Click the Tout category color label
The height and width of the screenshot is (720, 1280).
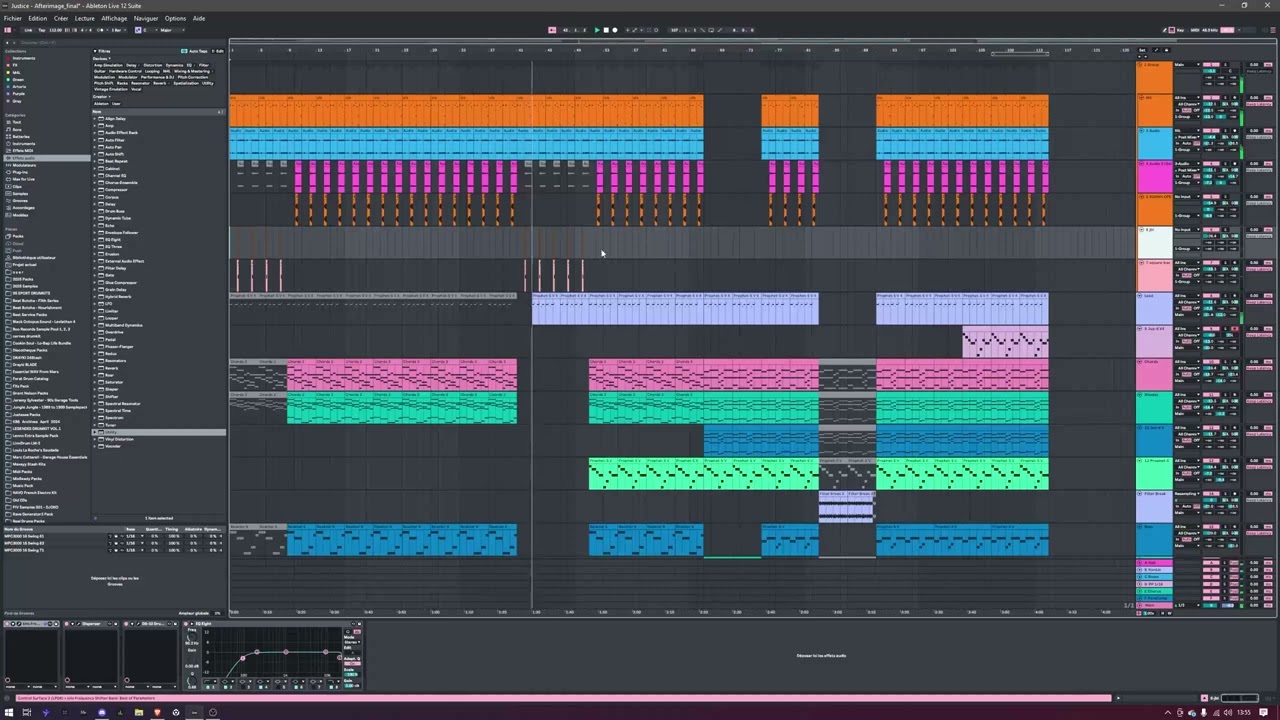pos(17,122)
